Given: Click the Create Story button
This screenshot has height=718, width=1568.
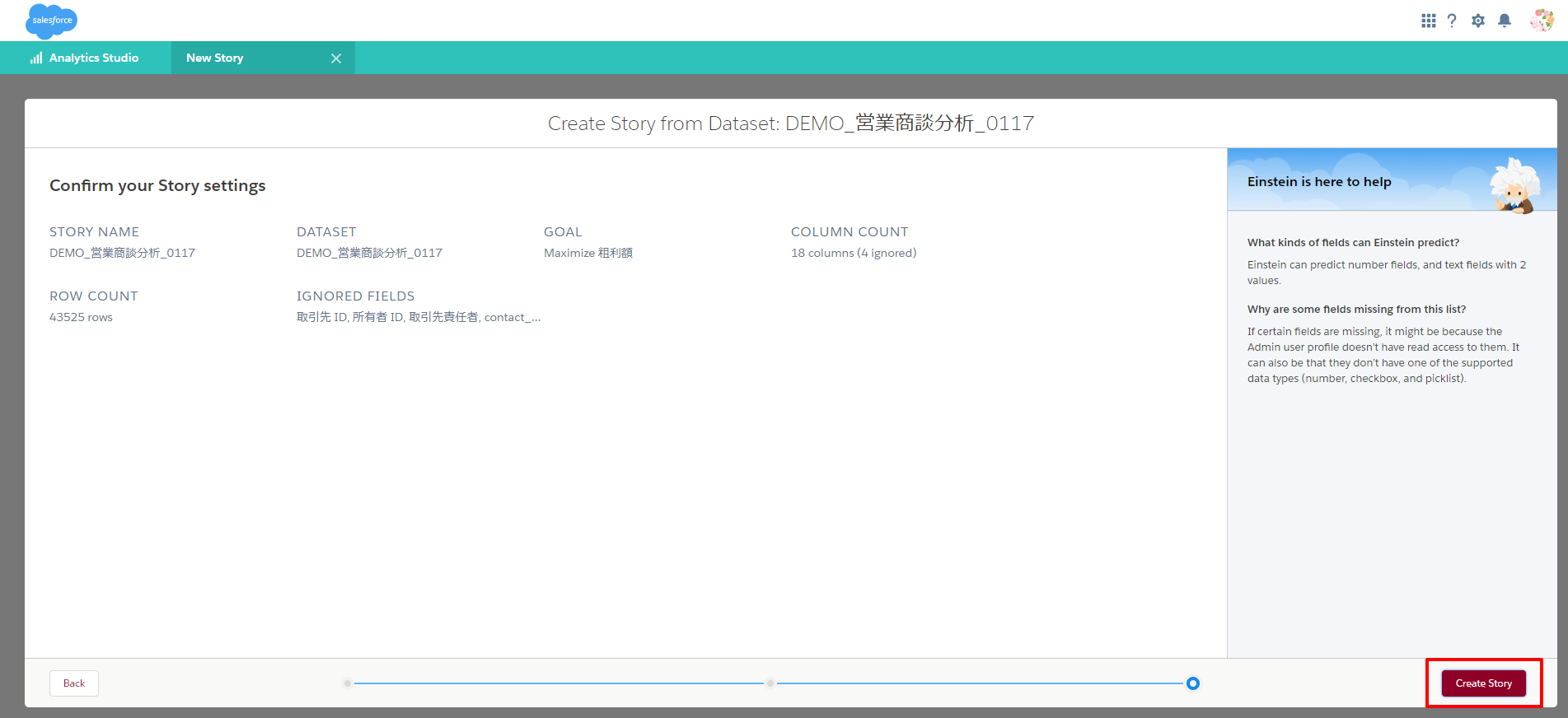Looking at the screenshot, I should click(x=1483, y=683).
